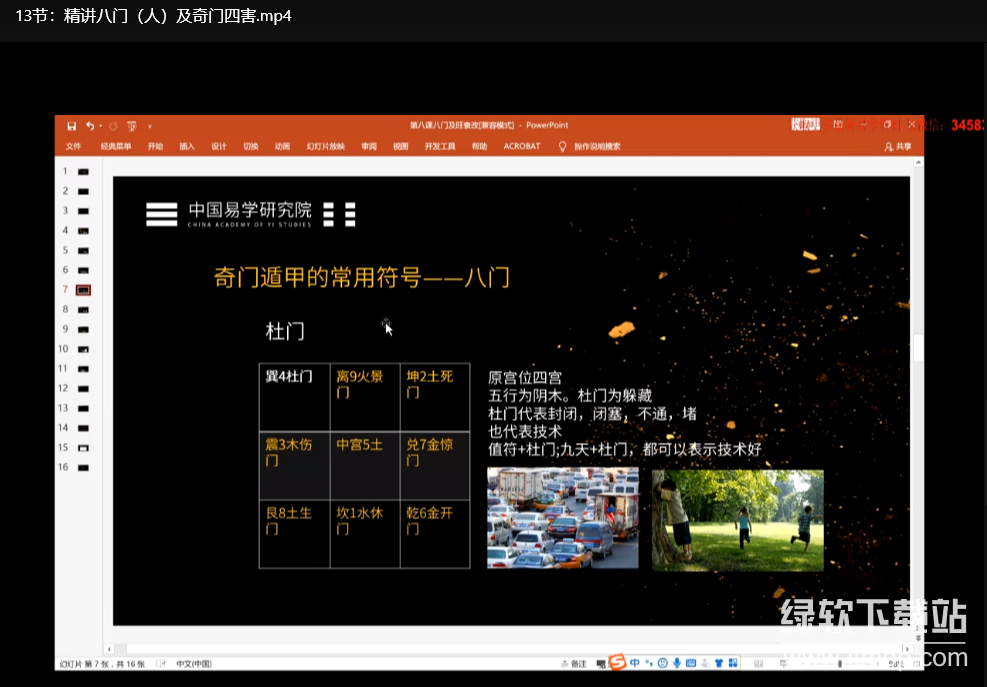Click the lightbulb Tell Me search icon
The height and width of the screenshot is (687, 987).
tap(562, 146)
